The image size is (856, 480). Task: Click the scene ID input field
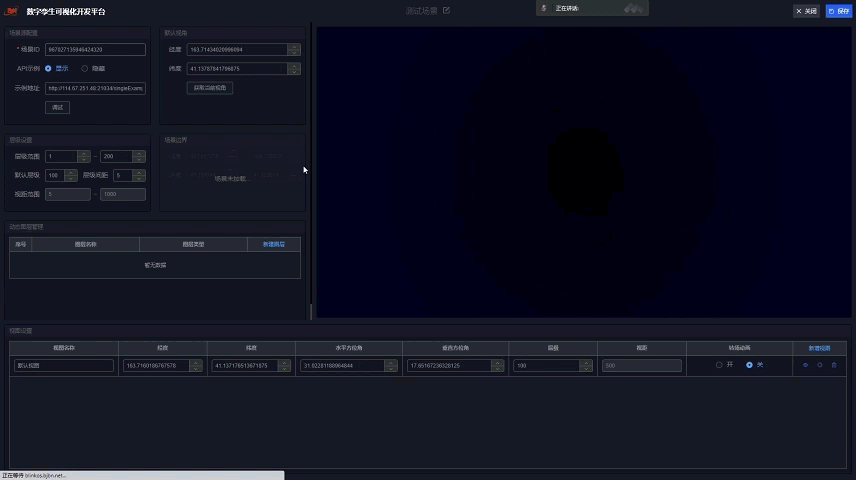coord(95,49)
